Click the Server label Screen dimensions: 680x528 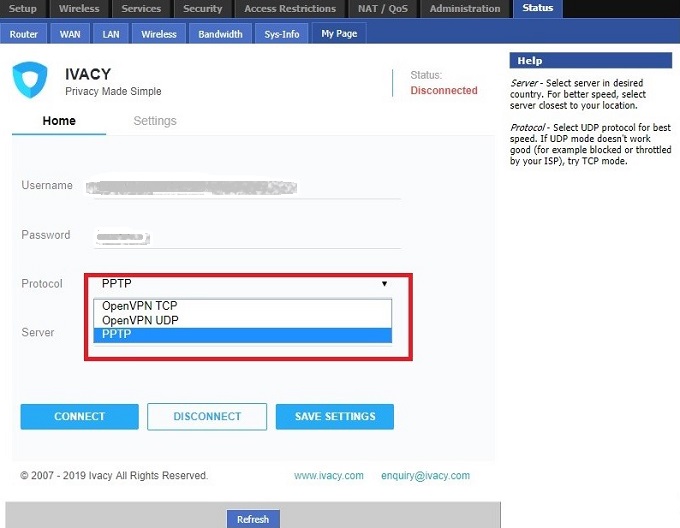38,332
